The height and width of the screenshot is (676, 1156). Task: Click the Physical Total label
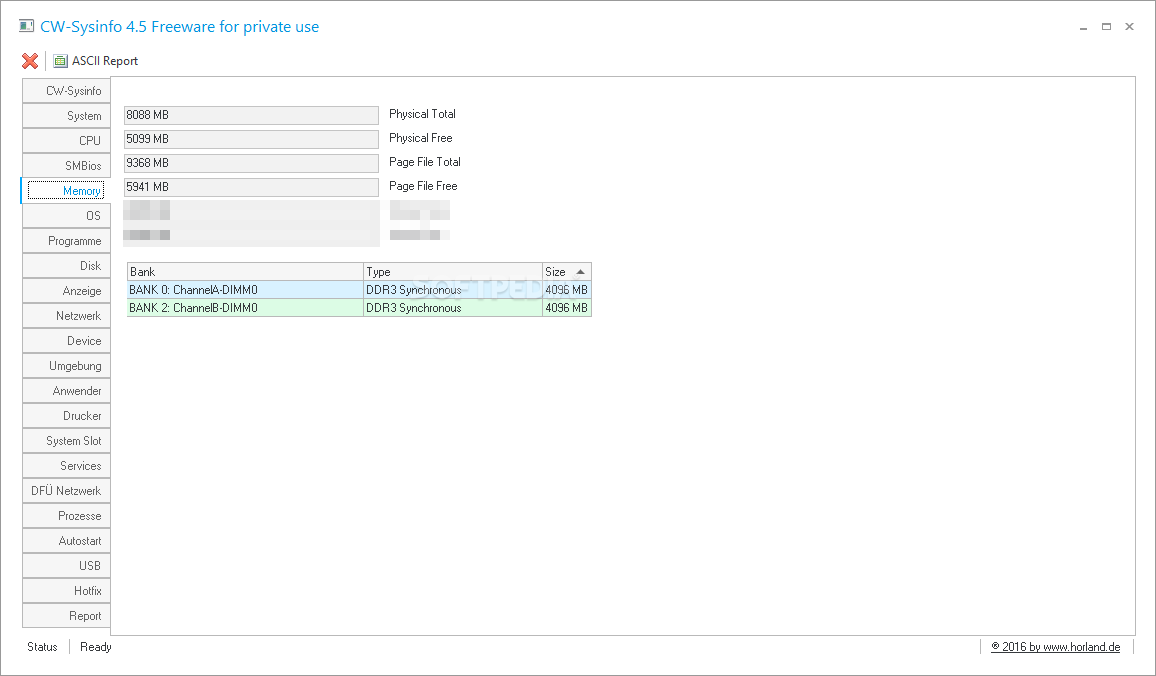tap(422, 114)
